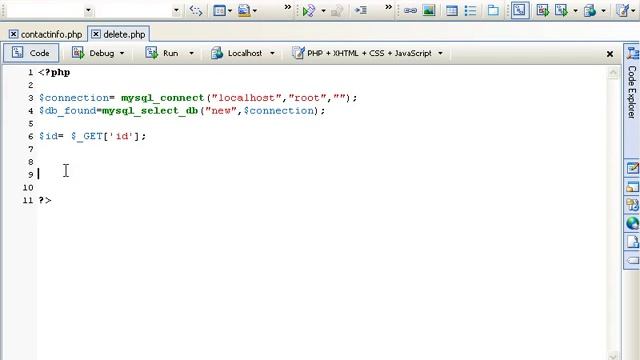Expand the yellow document icon dropdown arrow
The height and width of the screenshot is (360, 640).
[255, 11]
